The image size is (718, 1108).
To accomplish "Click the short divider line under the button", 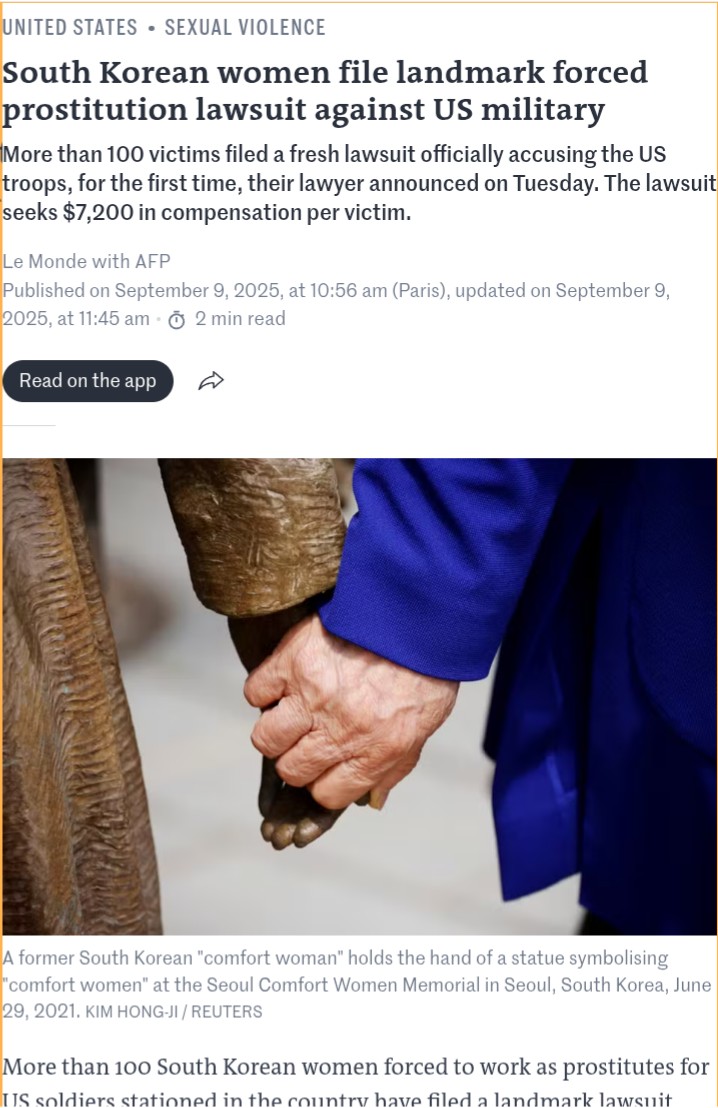I will [28, 425].
